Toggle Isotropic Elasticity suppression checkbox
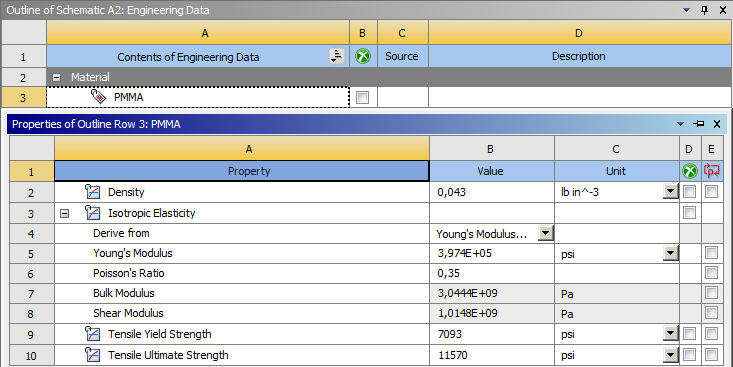Image resolution: width=733 pixels, height=367 pixels. pos(689,213)
